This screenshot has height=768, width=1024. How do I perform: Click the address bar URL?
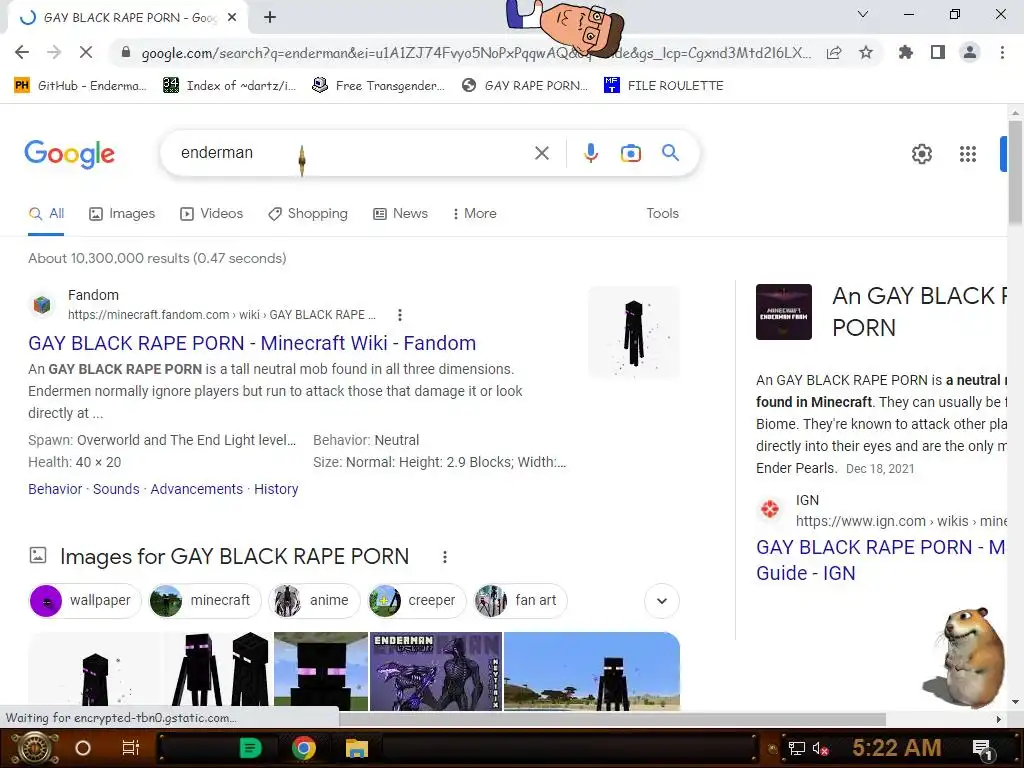tap(475, 53)
